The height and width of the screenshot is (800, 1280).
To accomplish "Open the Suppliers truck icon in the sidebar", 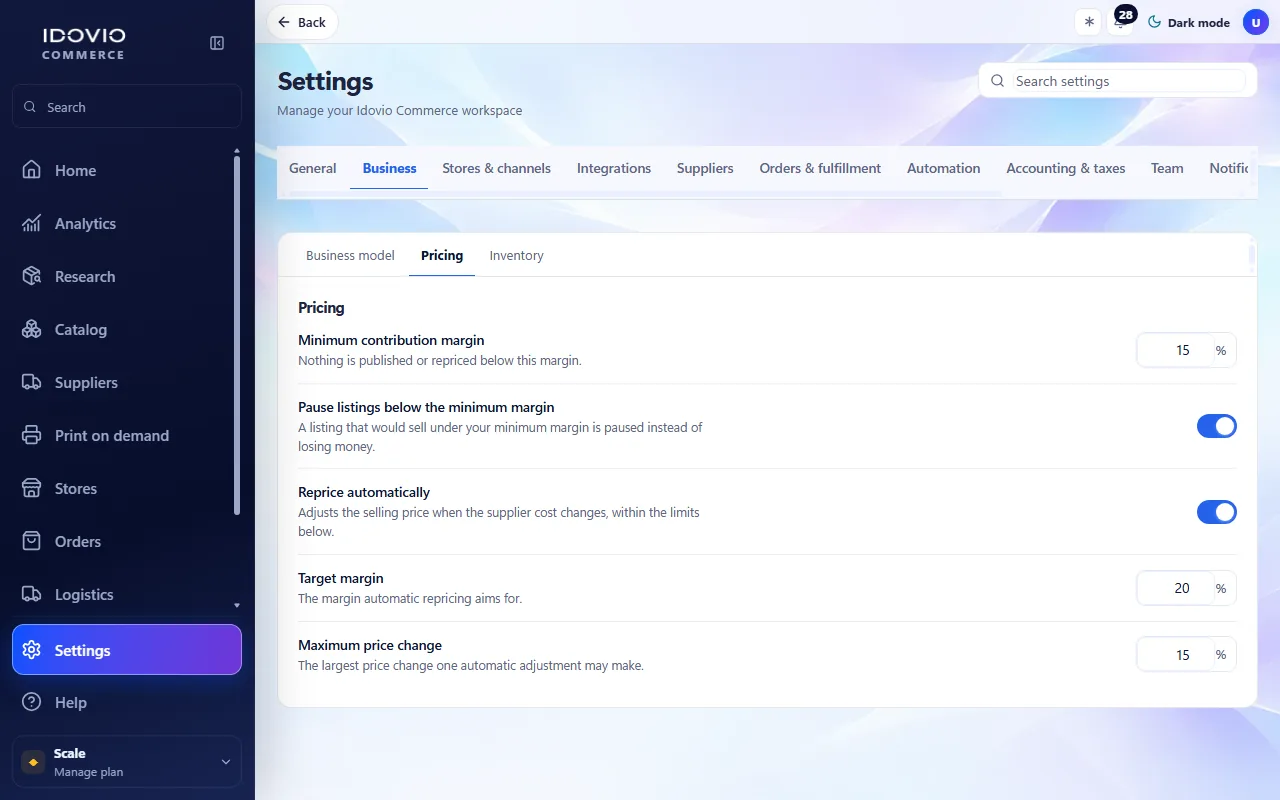I will (x=32, y=382).
